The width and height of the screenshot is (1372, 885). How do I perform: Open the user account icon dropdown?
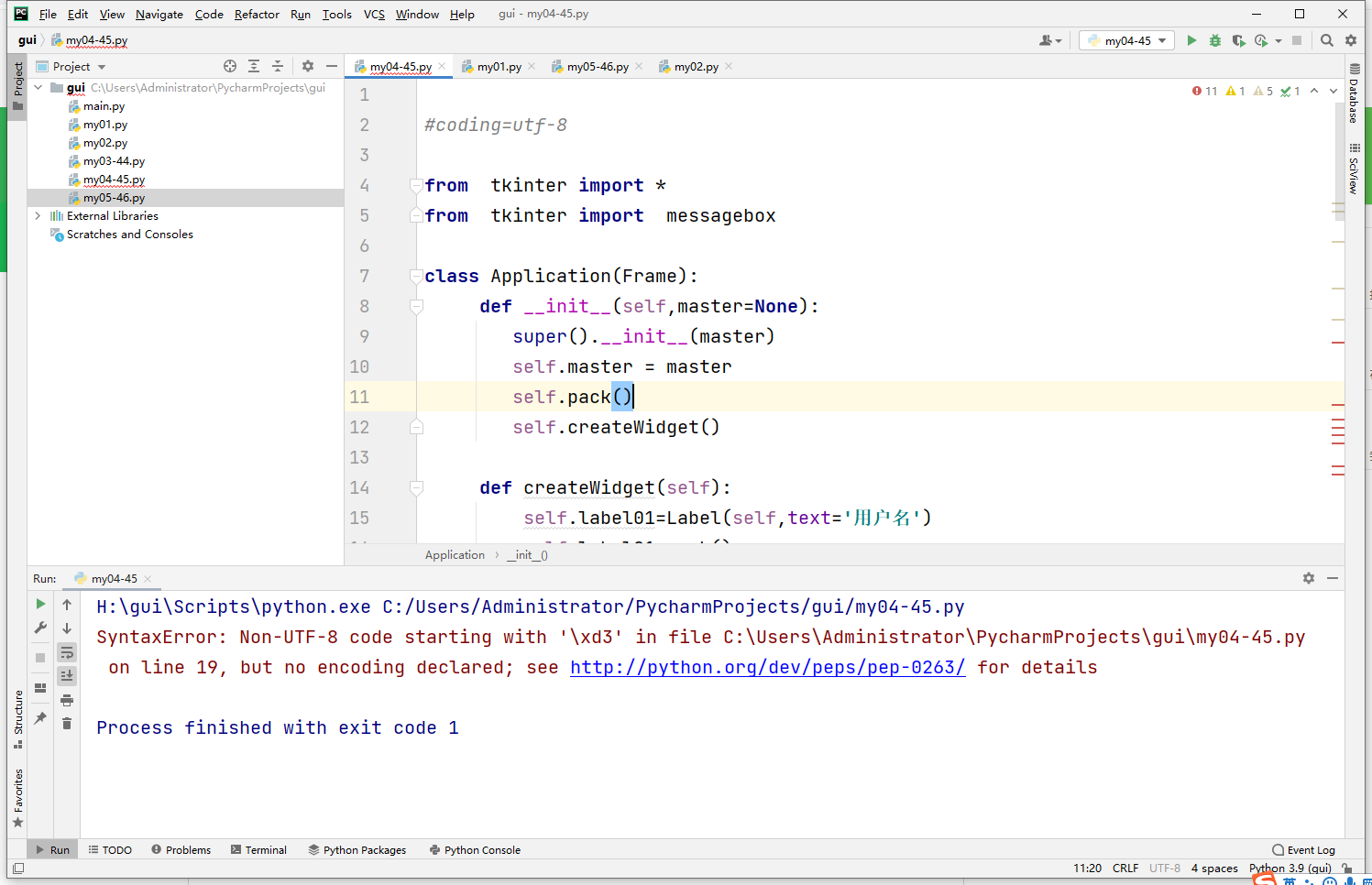[x=1050, y=40]
